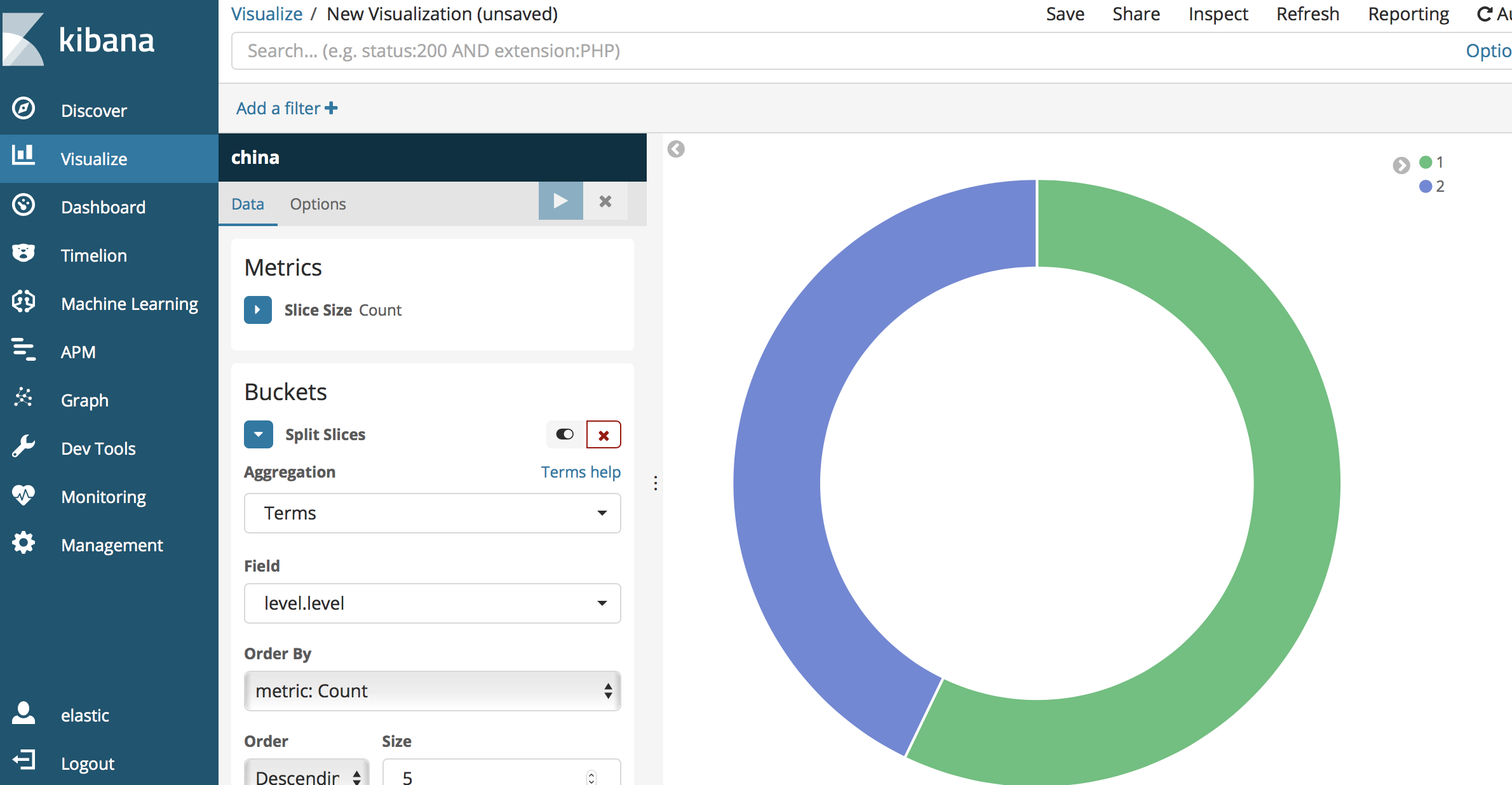Open the Terms help link
This screenshot has height=785, width=1512.
[581, 472]
